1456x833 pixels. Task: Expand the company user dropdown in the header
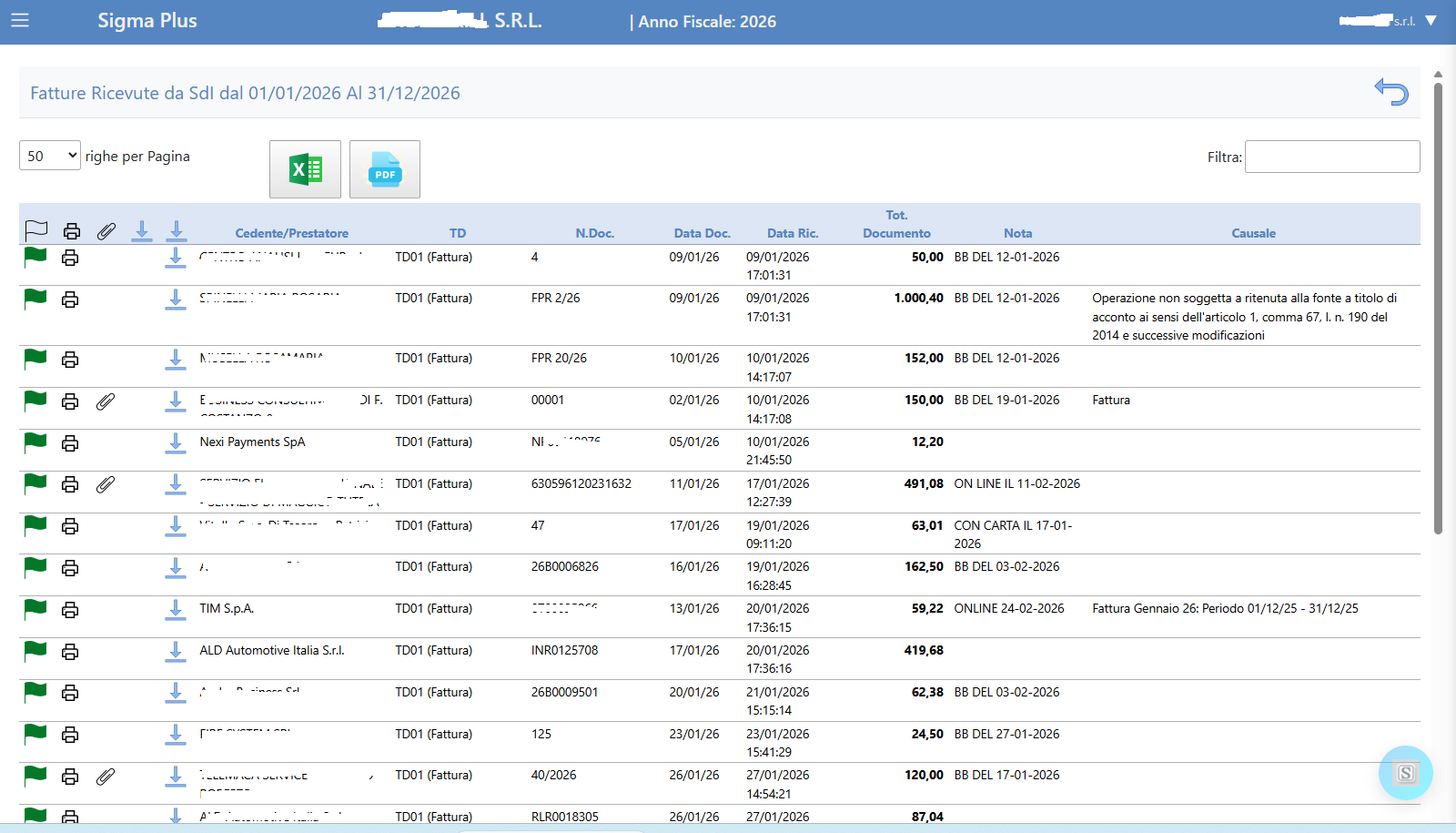tap(1430, 21)
